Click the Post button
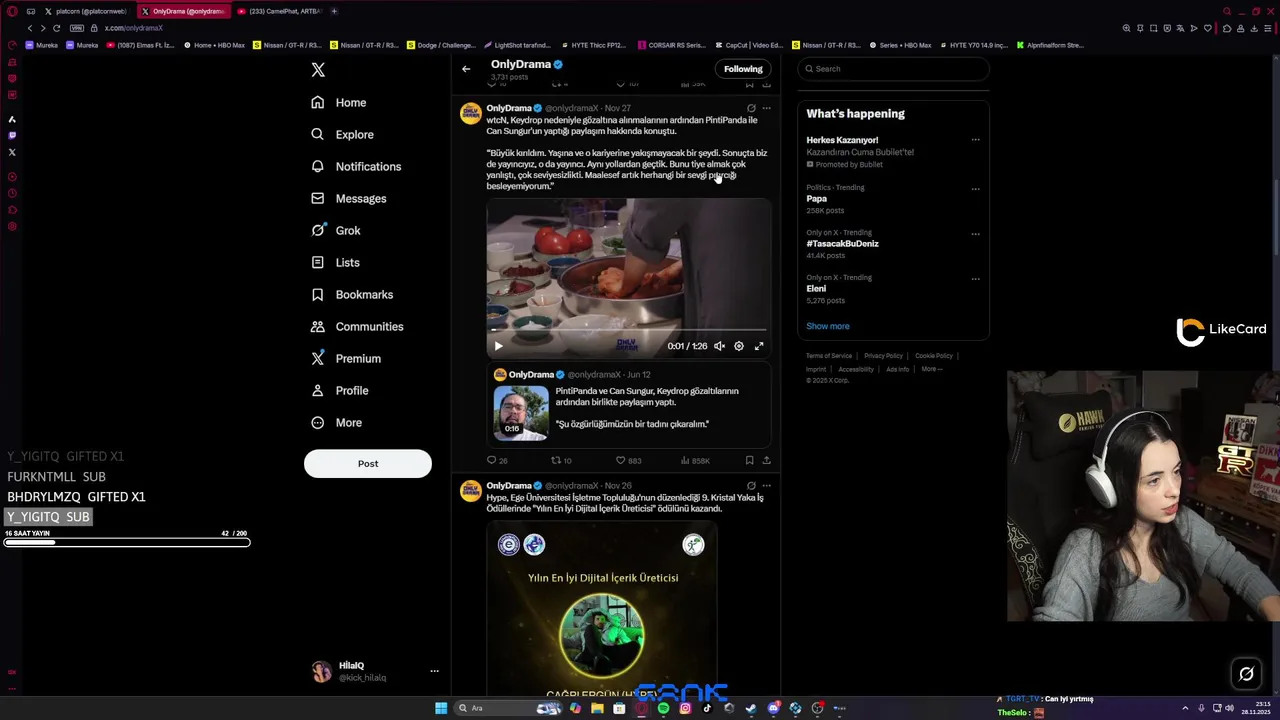This screenshot has height=720, width=1280. coord(368,463)
